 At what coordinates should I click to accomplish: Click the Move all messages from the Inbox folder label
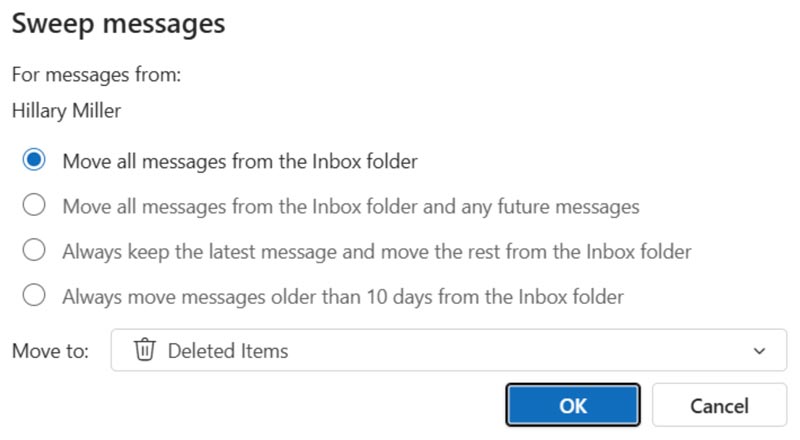point(240,161)
